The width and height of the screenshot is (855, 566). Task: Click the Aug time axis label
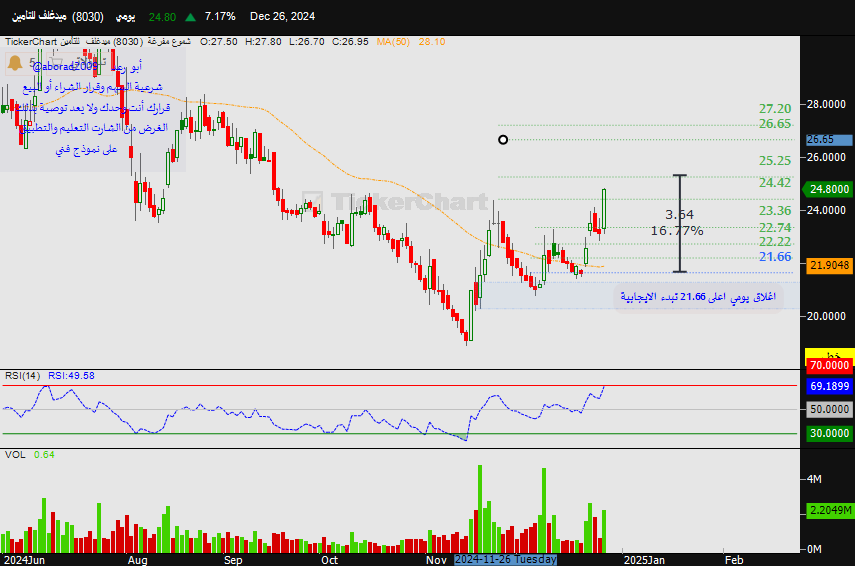coord(137,560)
